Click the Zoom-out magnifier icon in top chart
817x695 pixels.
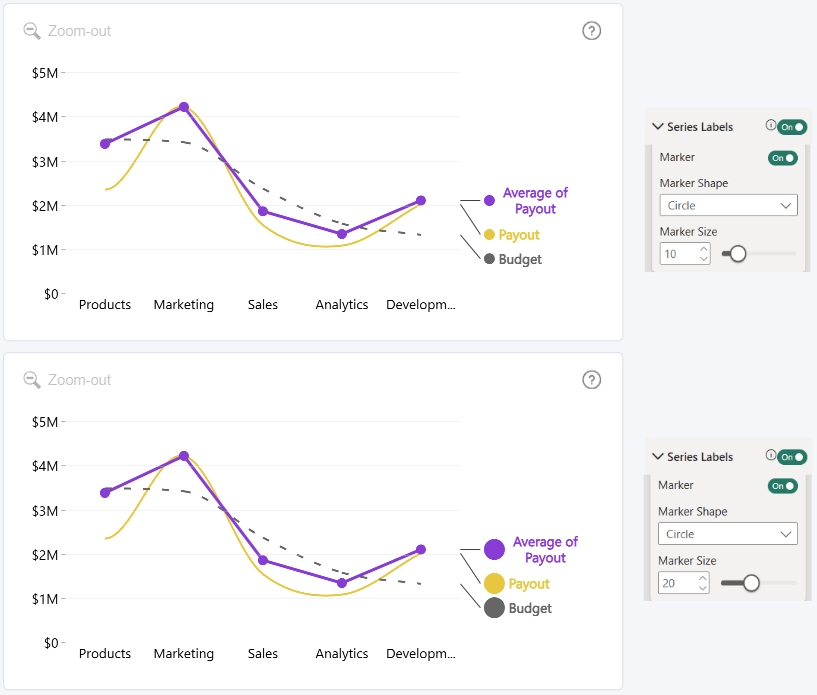click(32, 31)
